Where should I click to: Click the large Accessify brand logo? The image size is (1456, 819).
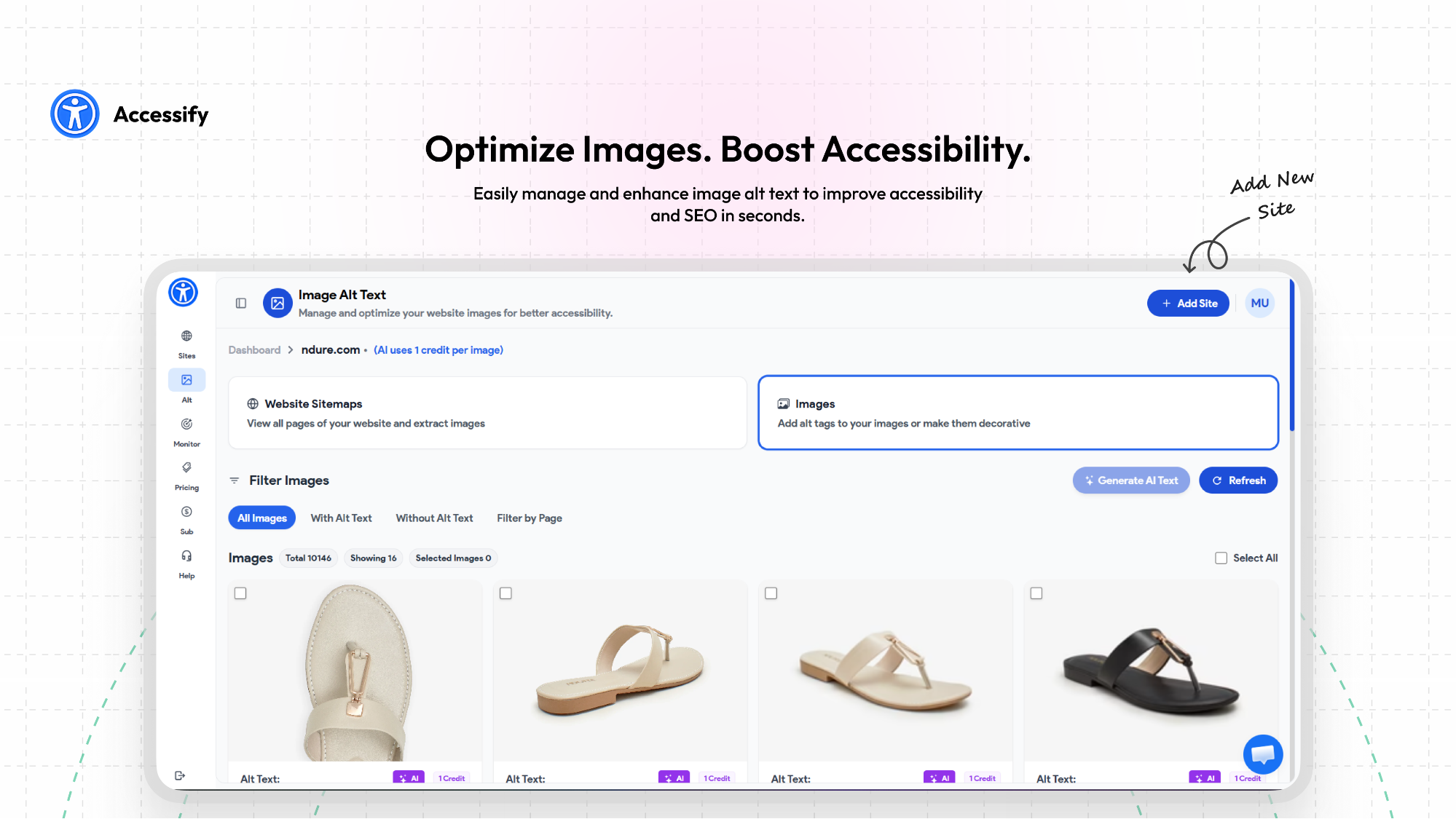coord(75,114)
